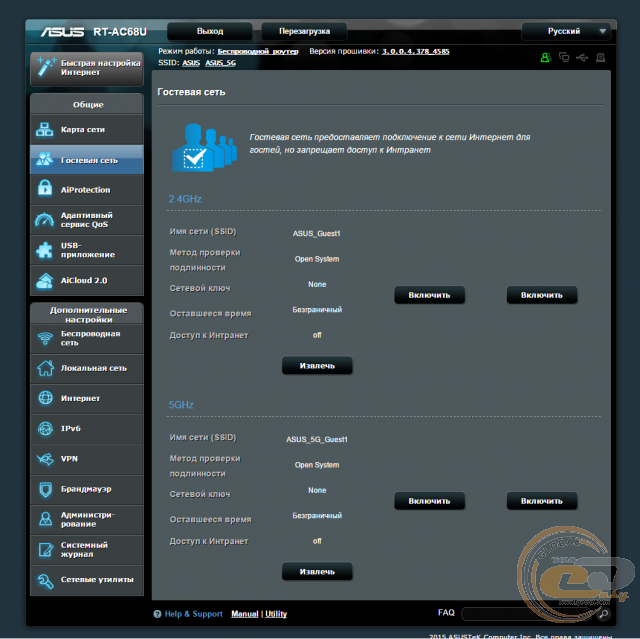640x639 pixels.
Task: Click the 2.4GHz section heading
Action: click(185, 199)
